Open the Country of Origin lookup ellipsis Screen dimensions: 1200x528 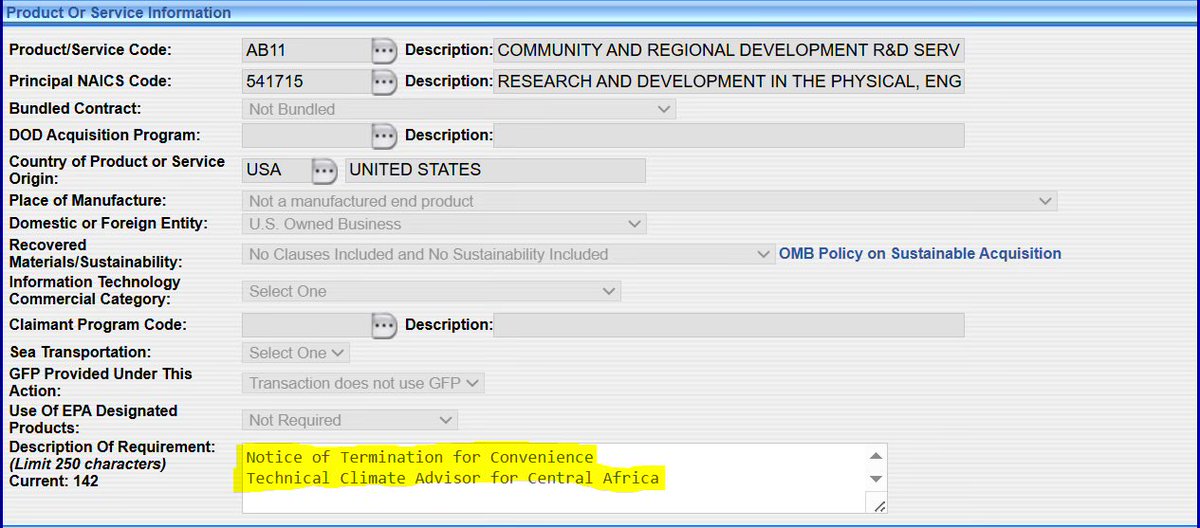pos(323,171)
